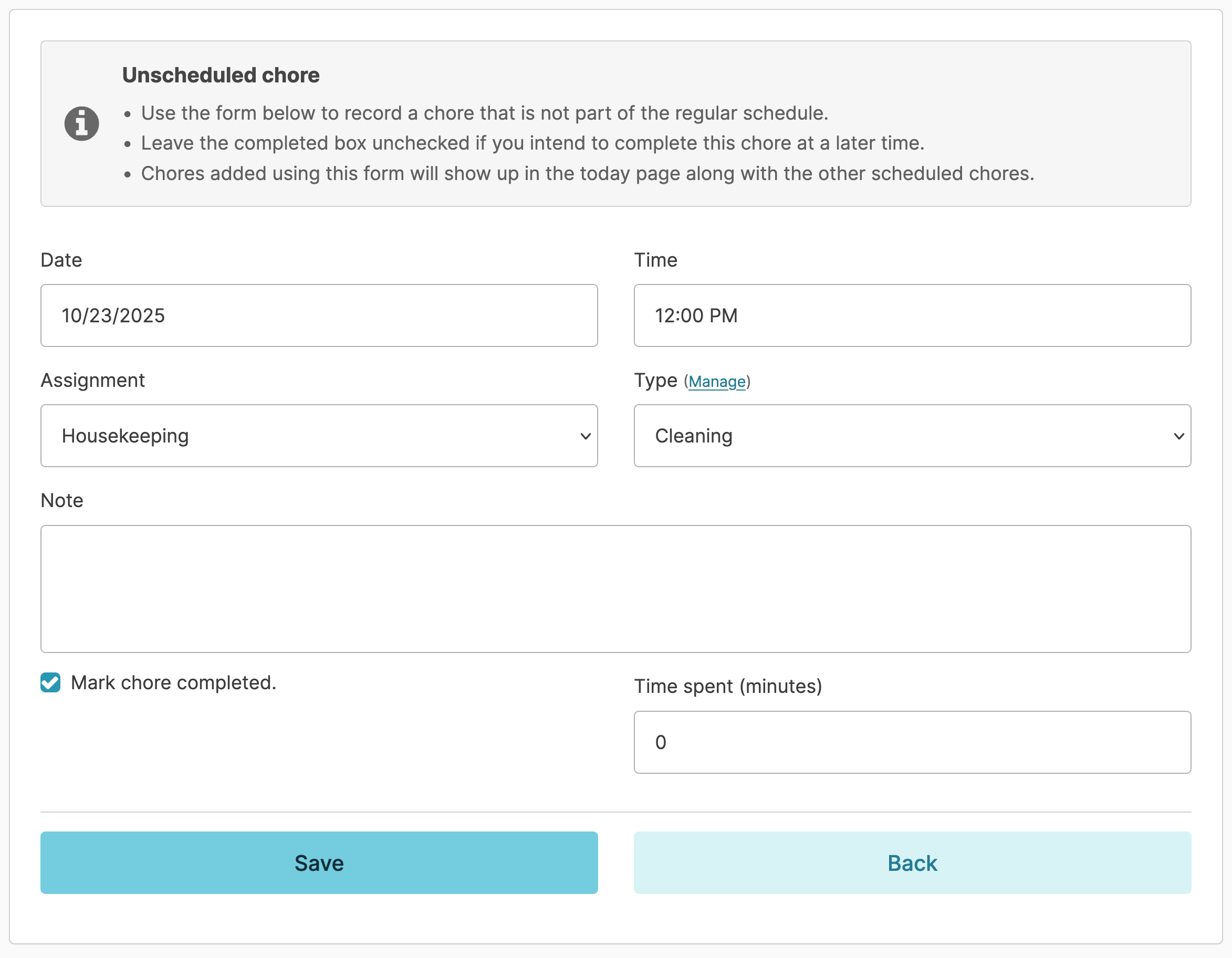
Task: Click the Date input field
Action: tap(319, 316)
